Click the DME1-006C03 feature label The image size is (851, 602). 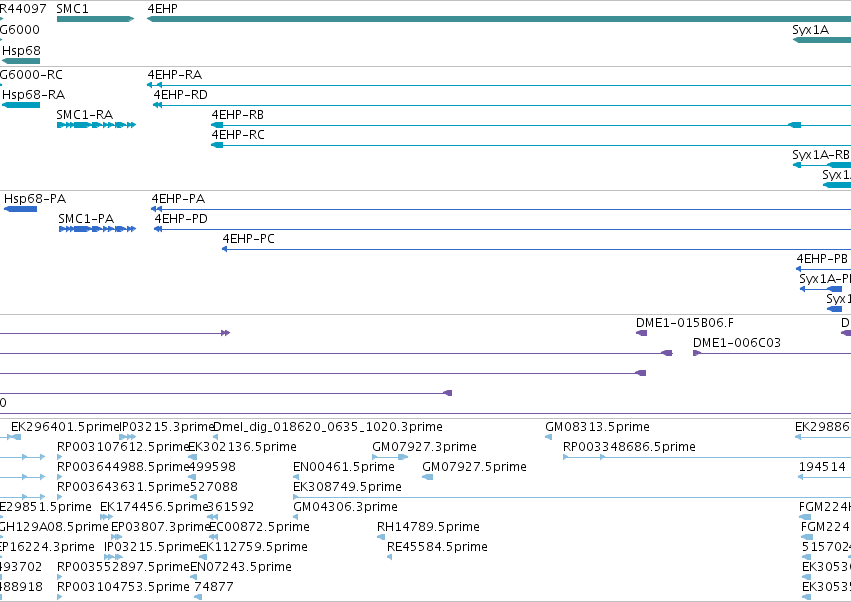point(736,343)
